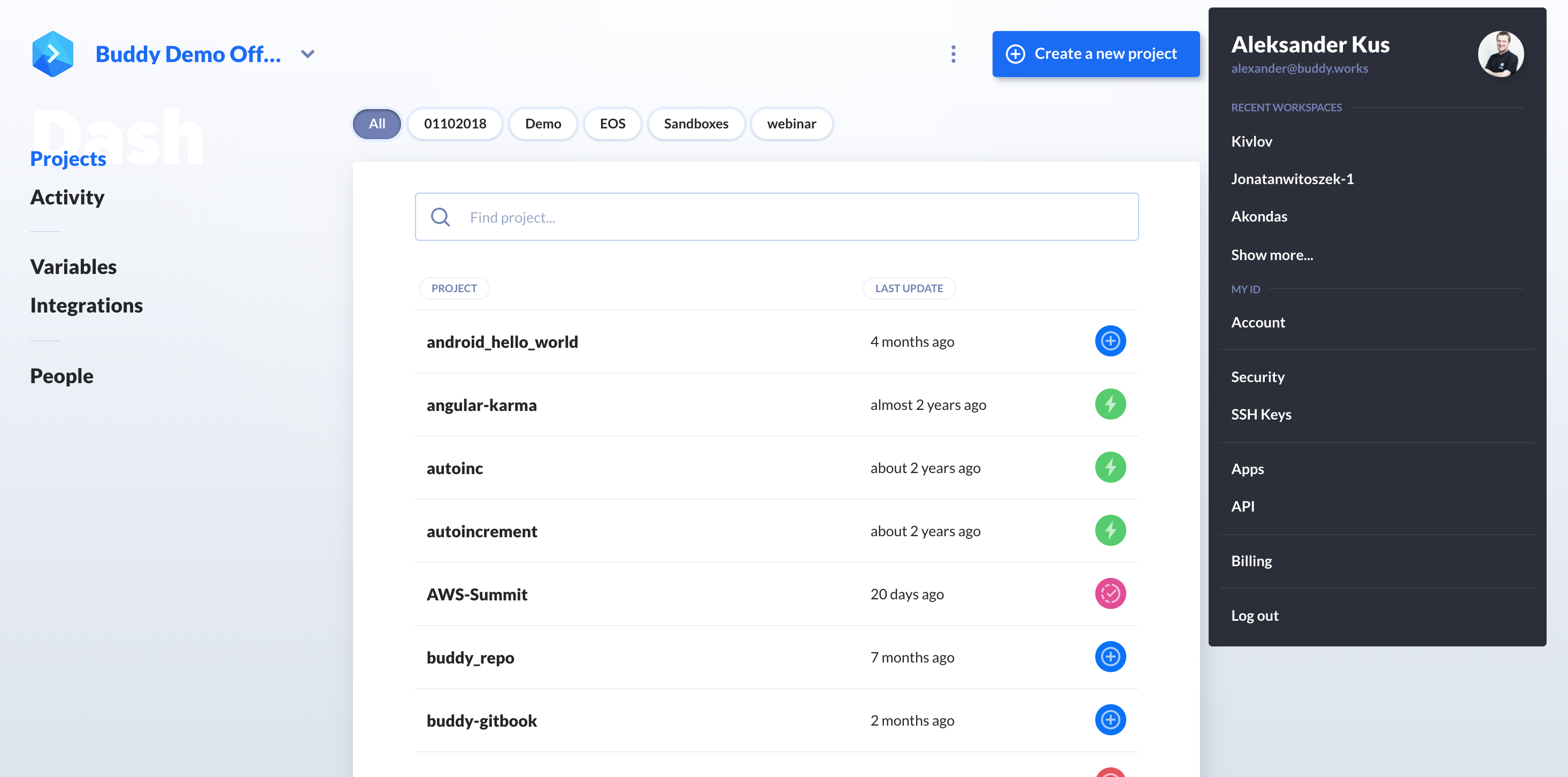Click the search magnifier icon
Viewport: 1568px width, 777px height.
coord(440,217)
